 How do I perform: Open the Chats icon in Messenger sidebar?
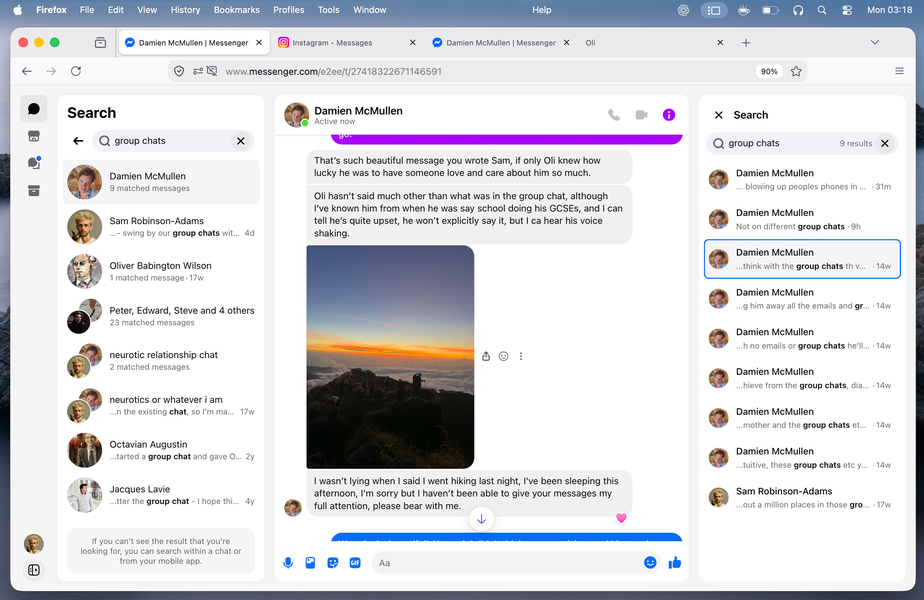pyautogui.click(x=34, y=109)
